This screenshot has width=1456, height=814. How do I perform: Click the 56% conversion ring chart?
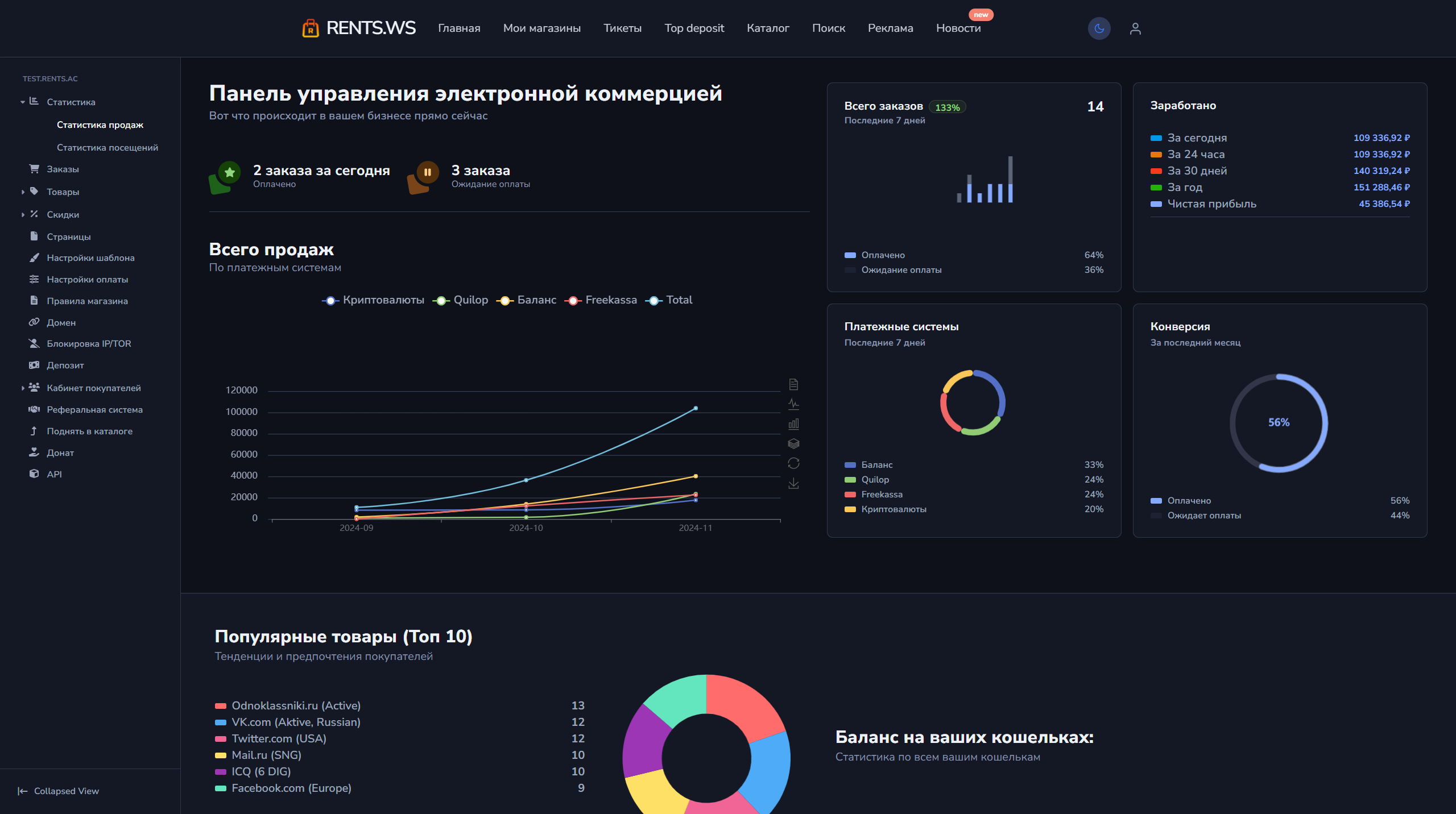(1279, 423)
